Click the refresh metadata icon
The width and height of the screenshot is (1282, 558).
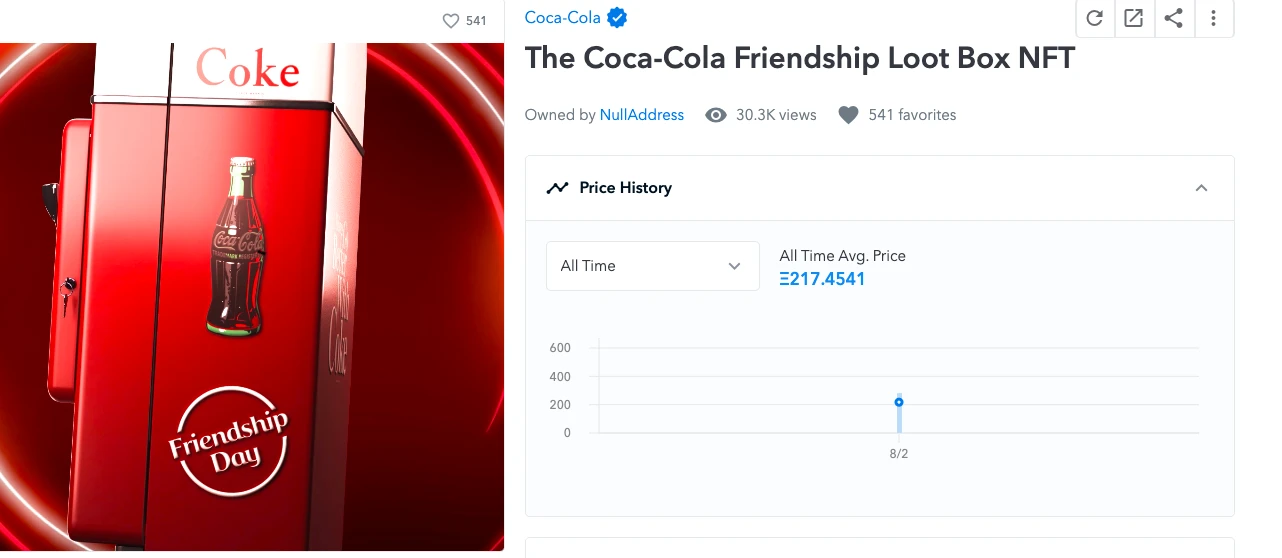click(x=1095, y=18)
